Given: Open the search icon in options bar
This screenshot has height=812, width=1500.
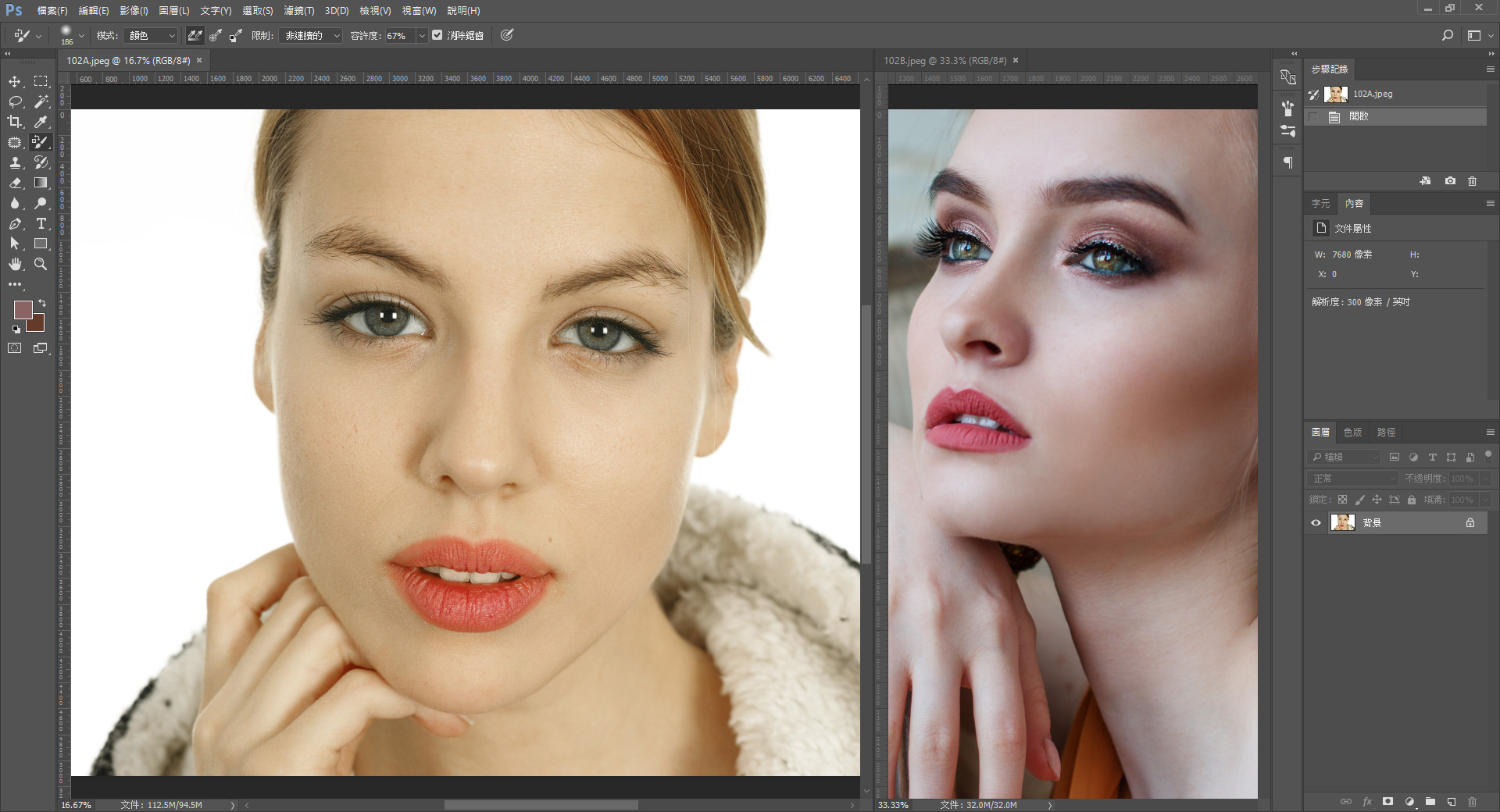Looking at the screenshot, I should [x=1447, y=35].
